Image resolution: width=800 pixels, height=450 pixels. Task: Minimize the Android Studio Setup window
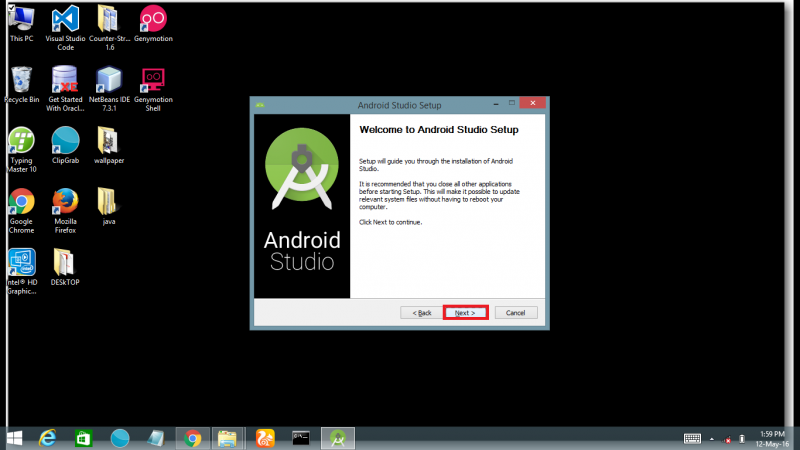[496, 104]
